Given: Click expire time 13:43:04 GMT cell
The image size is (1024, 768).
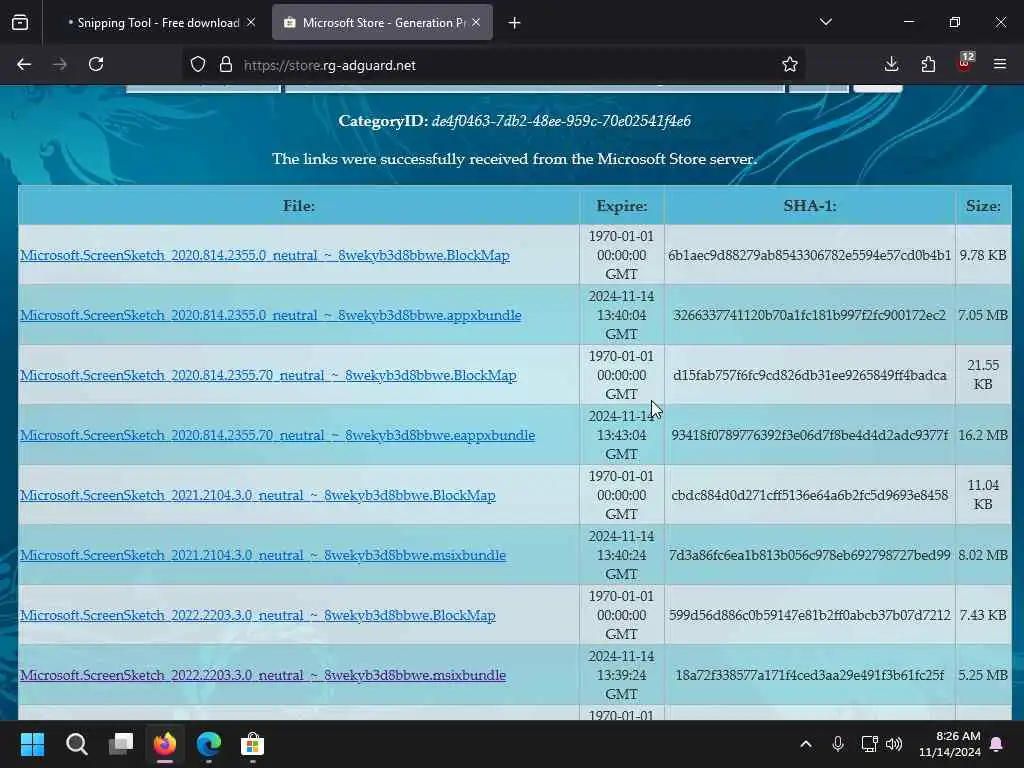Looking at the screenshot, I should (x=621, y=435).
